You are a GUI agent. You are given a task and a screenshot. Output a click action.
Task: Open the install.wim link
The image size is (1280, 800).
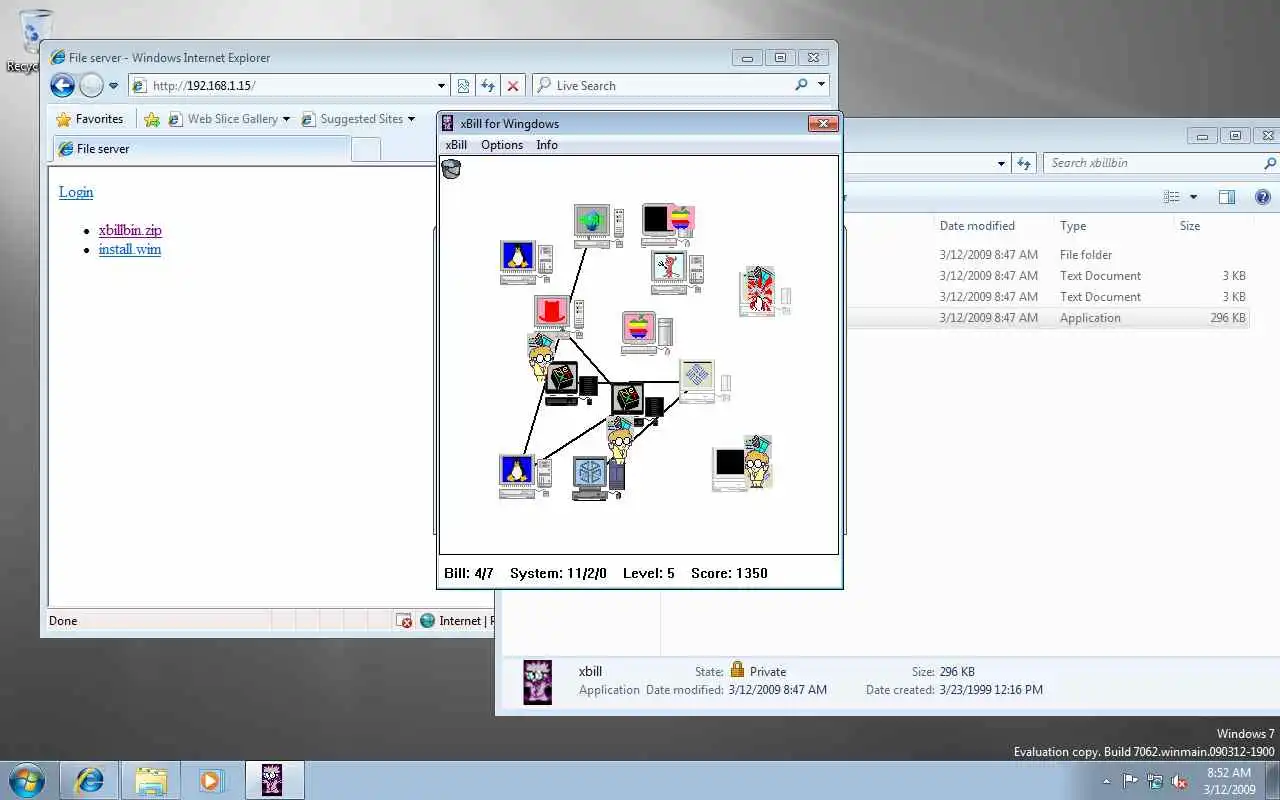point(130,249)
